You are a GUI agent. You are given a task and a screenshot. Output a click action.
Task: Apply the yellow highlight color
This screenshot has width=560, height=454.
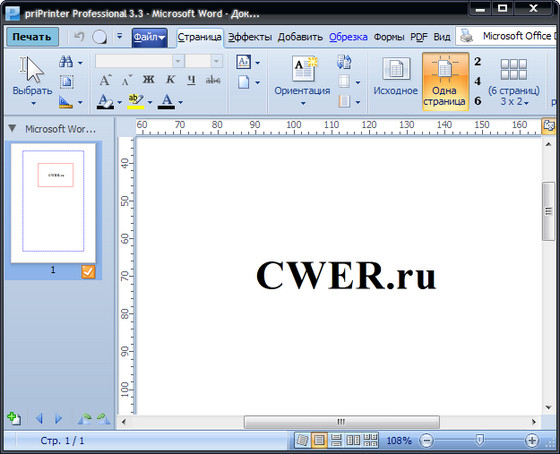coord(136,101)
